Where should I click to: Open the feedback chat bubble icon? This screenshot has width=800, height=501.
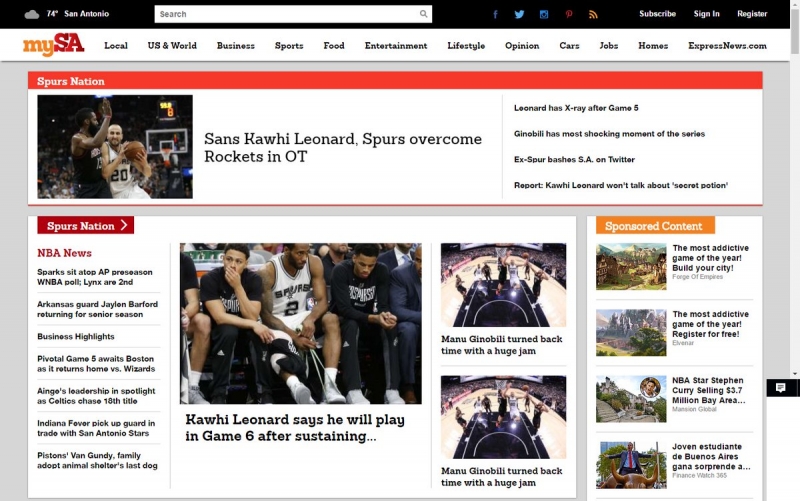coord(780,388)
